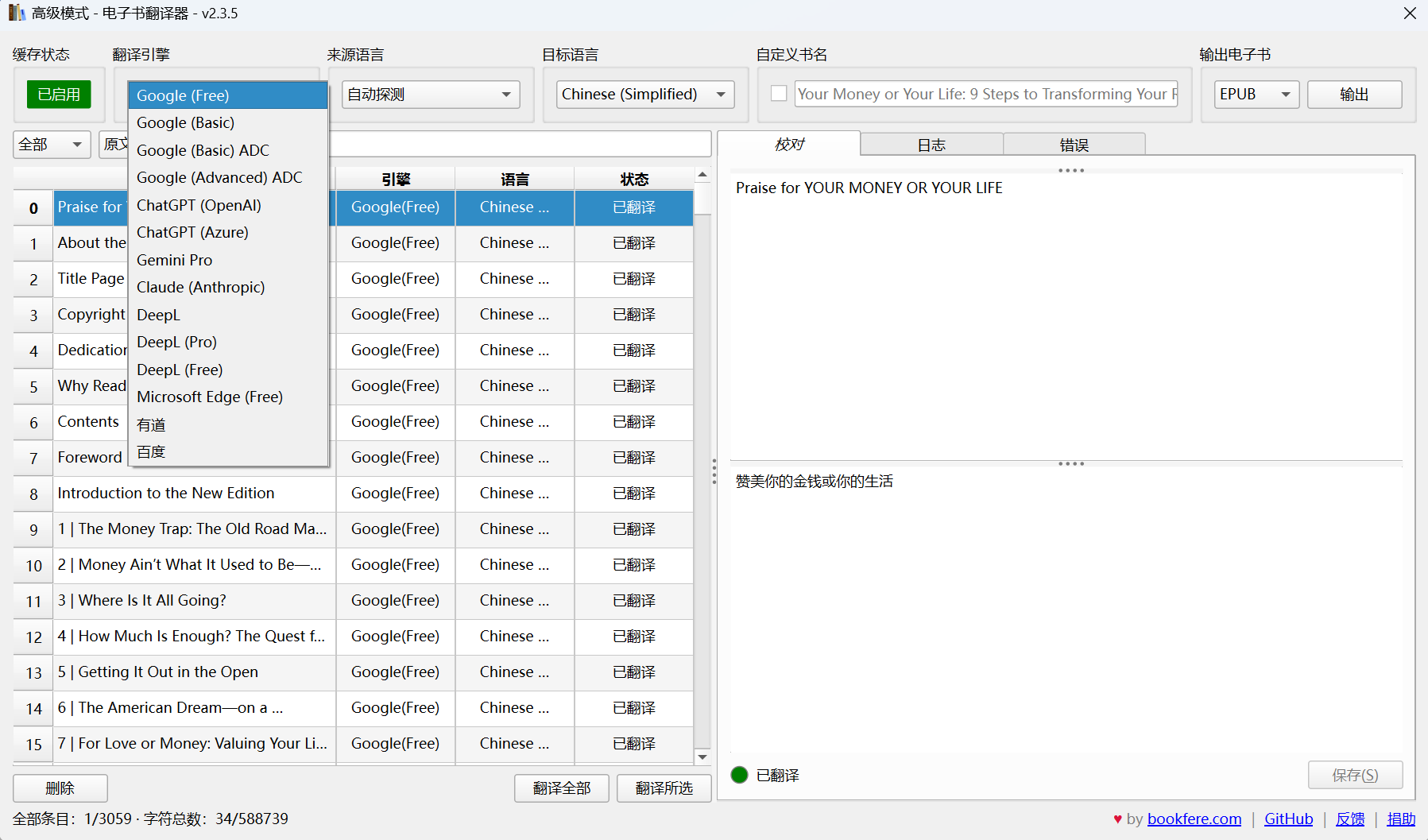Switch to the 错误 tab
Image resolution: width=1428 pixels, height=840 pixels.
pyautogui.click(x=1074, y=145)
